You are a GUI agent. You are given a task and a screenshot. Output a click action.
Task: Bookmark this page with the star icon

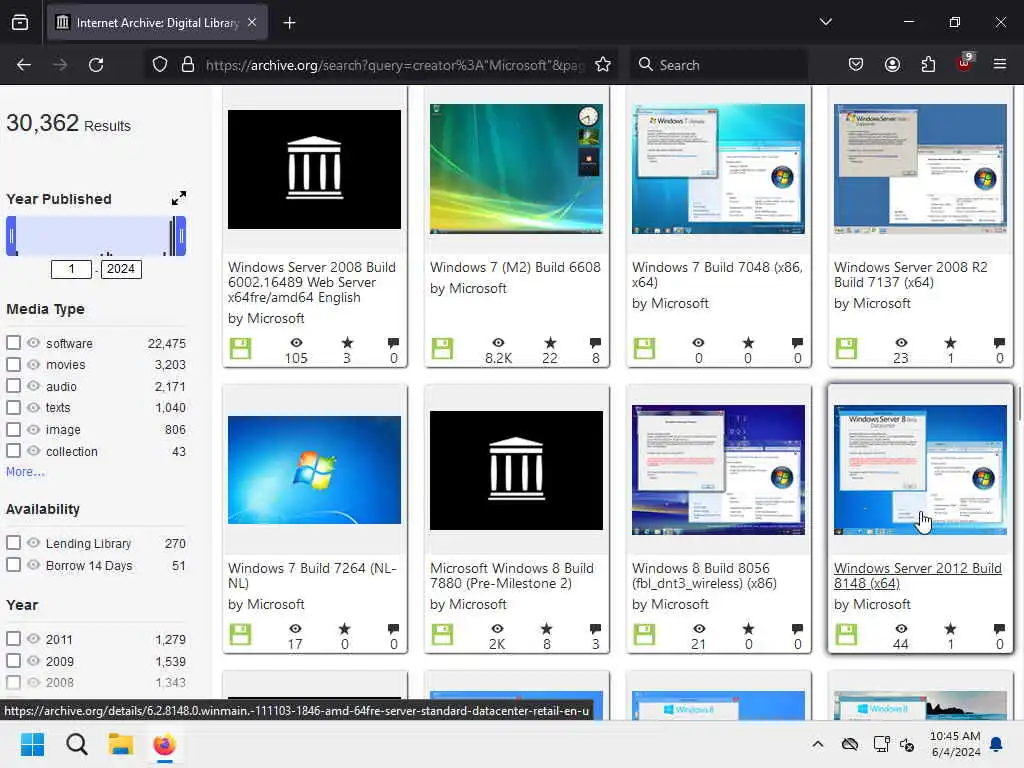click(603, 65)
